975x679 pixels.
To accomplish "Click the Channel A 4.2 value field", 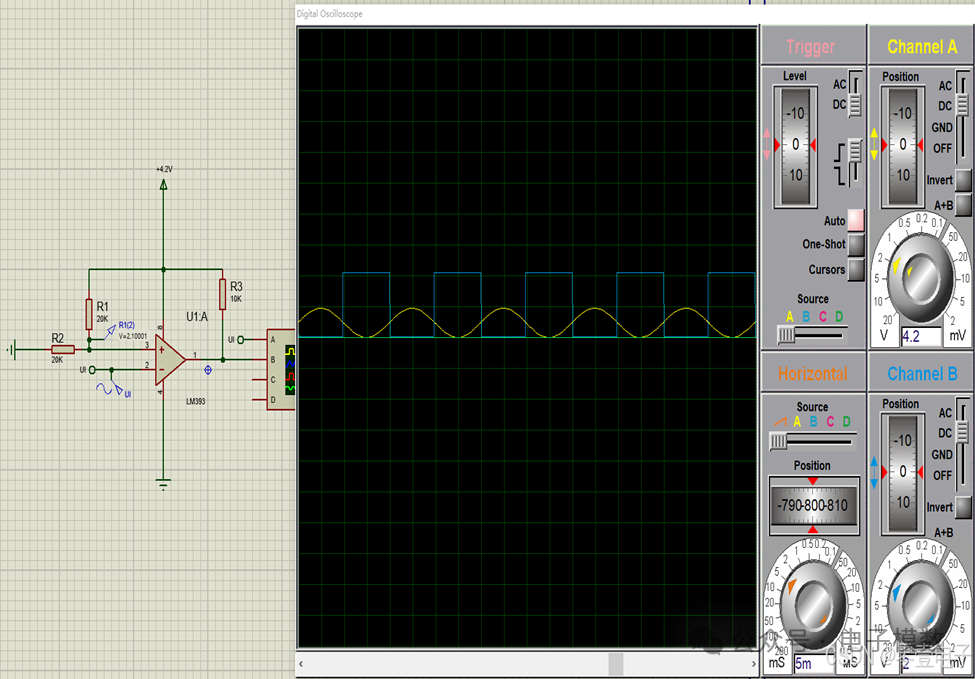I will tap(920, 336).
